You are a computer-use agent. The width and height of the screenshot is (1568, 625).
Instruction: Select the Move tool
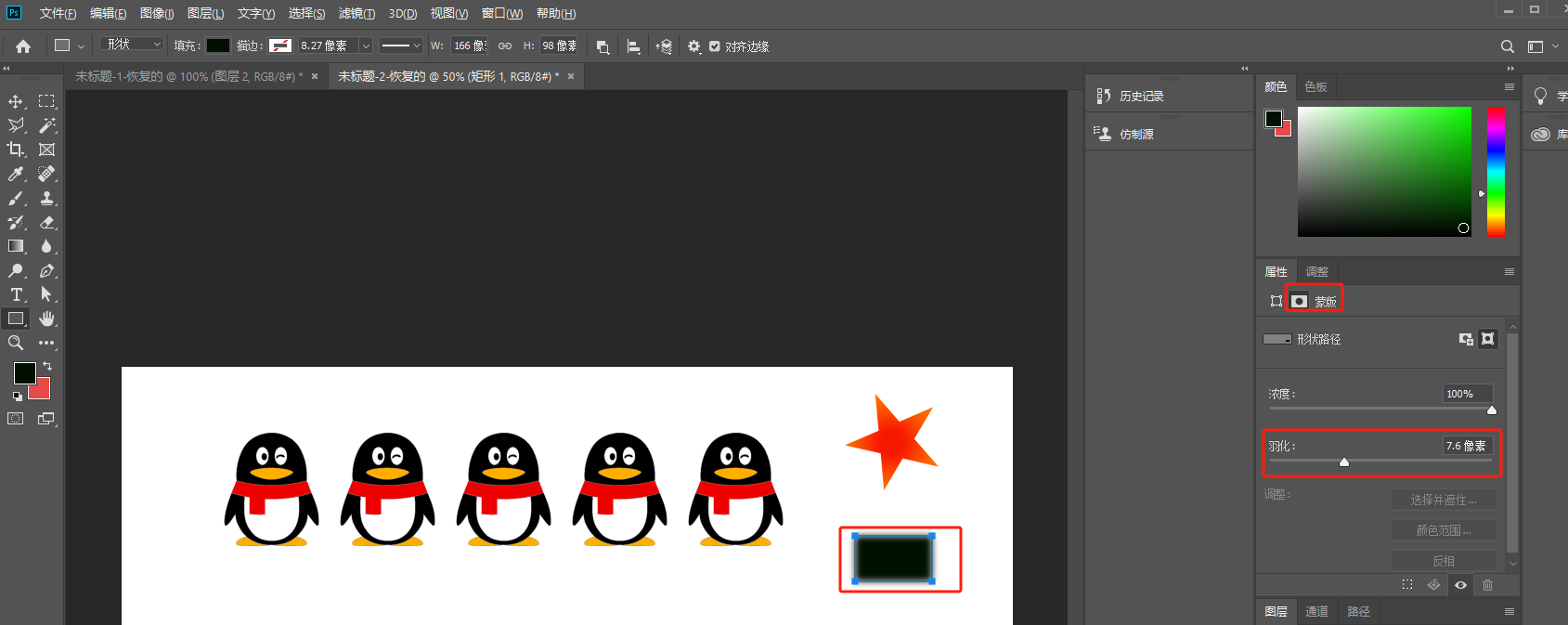(16, 101)
